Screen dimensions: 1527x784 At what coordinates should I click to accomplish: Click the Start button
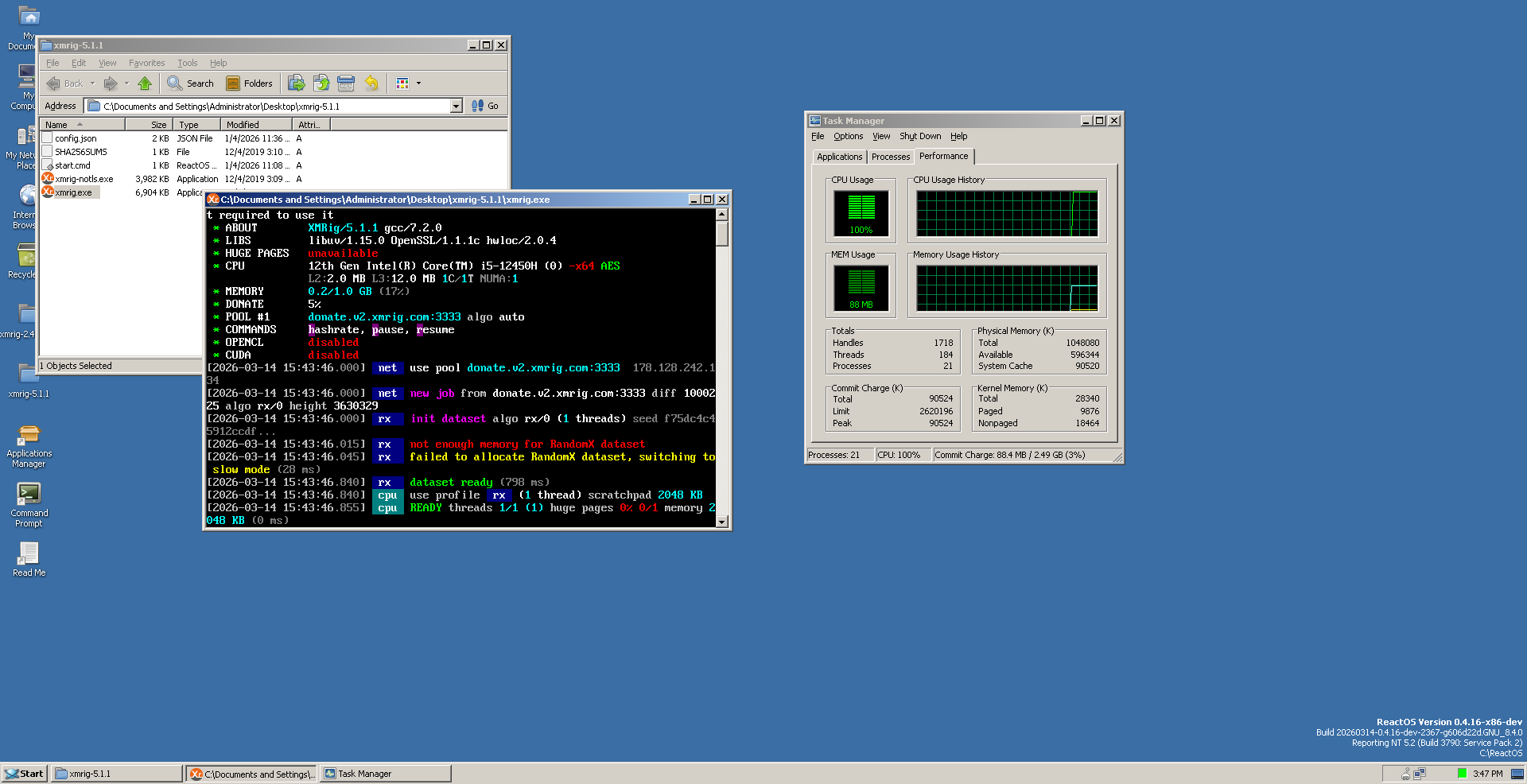[x=24, y=774]
